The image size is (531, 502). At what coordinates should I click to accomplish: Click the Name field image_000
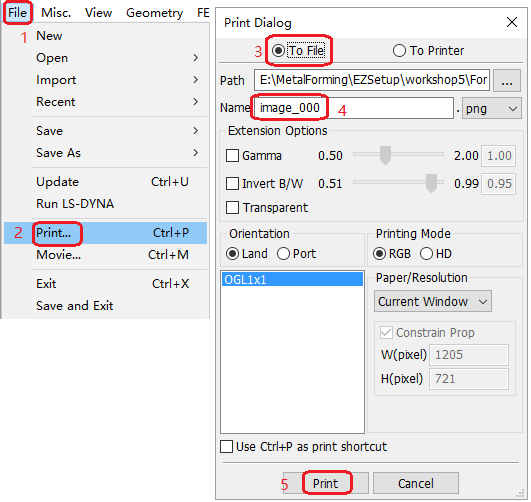tap(354, 108)
